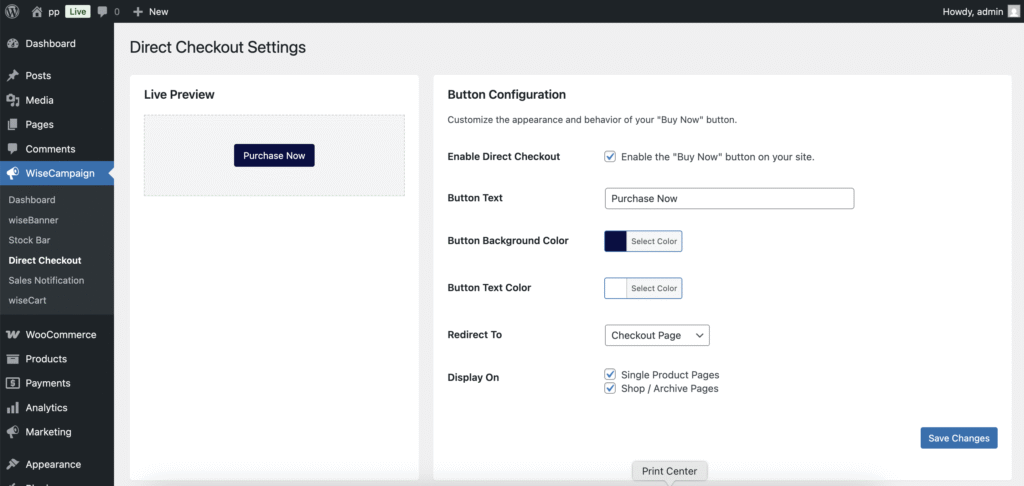Click the plus icon beside New
Viewport: 1024px width, 486px height.
(137, 12)
